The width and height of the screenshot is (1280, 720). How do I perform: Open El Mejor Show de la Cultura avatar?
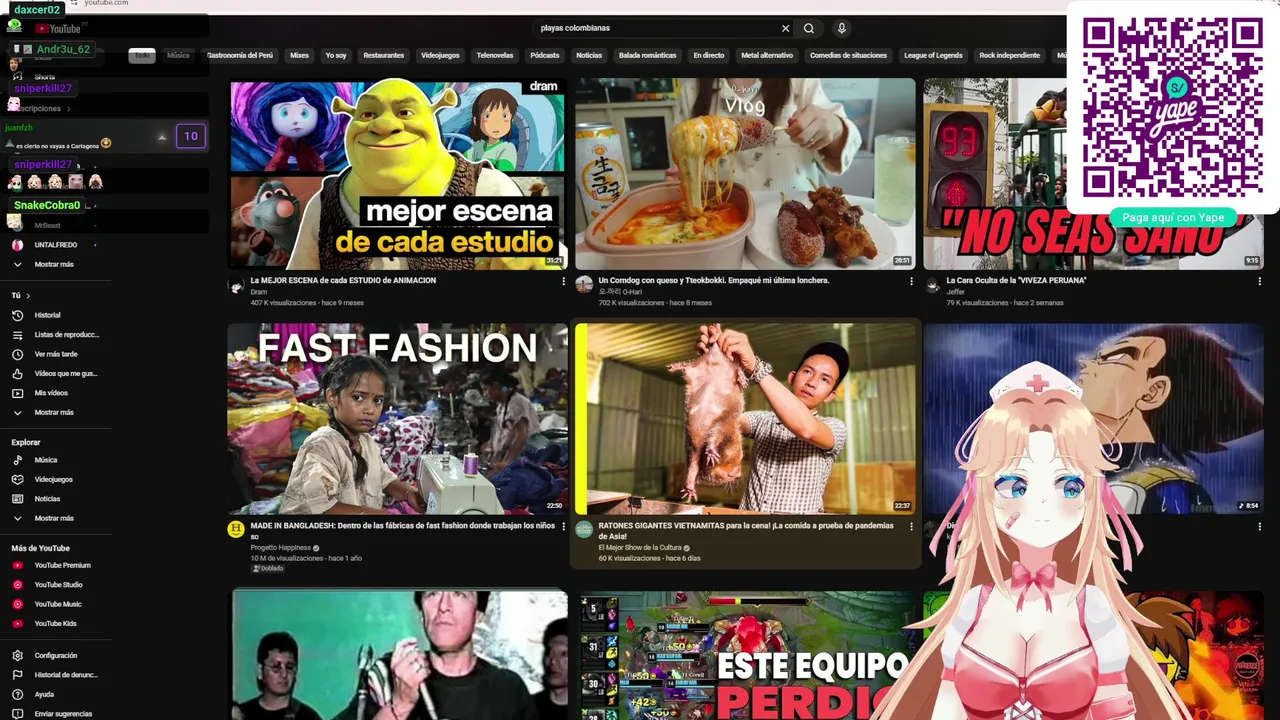[x=584, y=530]
